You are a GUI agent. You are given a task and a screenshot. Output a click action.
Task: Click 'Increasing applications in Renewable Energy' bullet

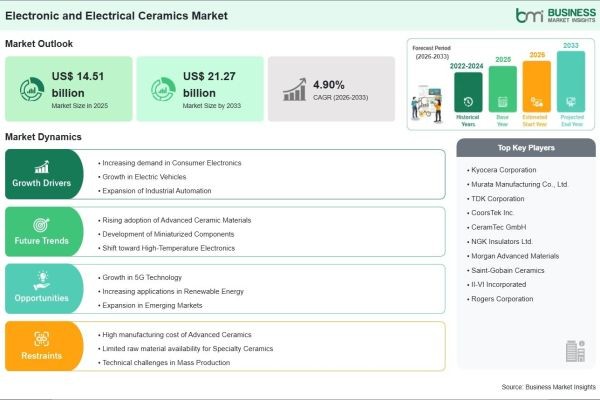[171, 291]
